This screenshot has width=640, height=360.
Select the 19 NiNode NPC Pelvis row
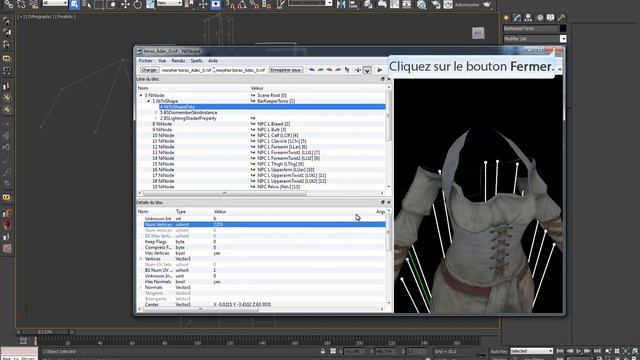tap(262, 187)
